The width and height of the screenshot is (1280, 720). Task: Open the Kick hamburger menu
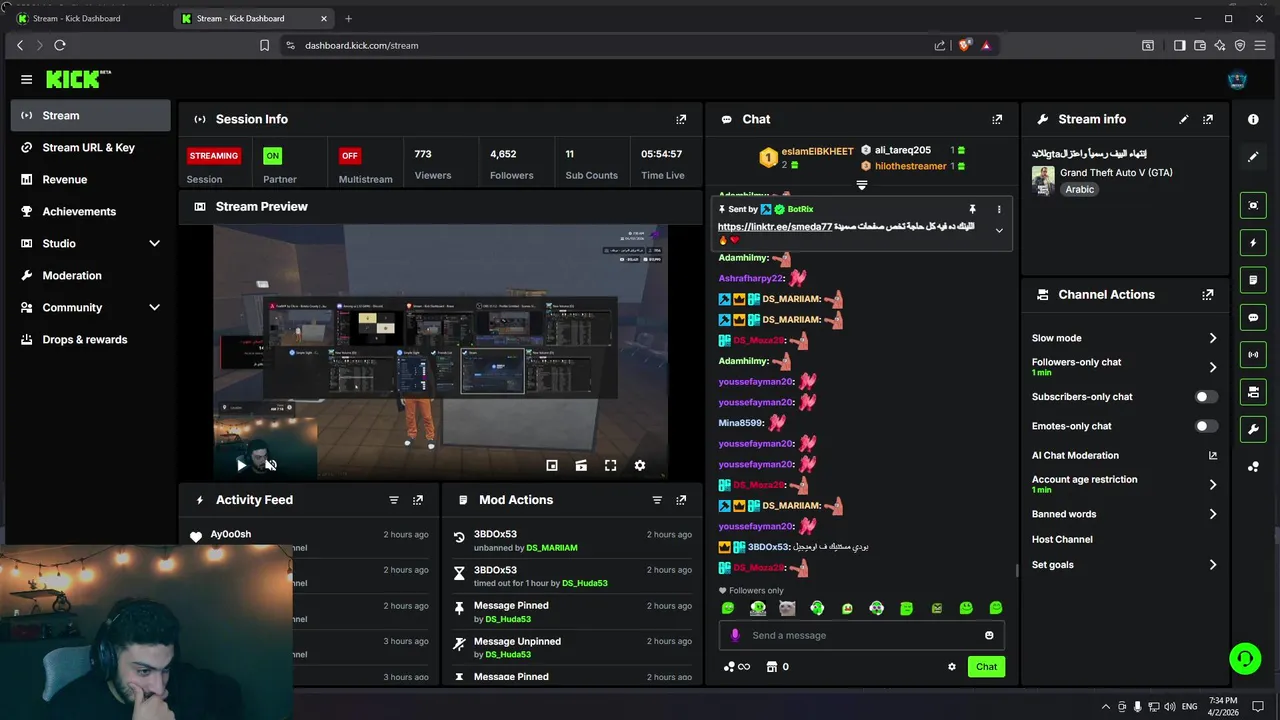pos(26,79)
